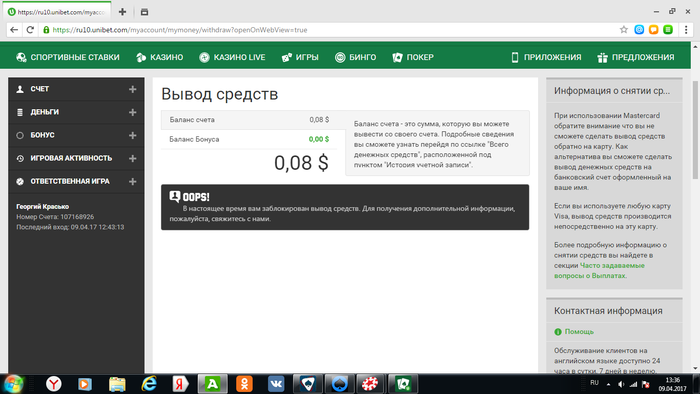Click the gift icon beside Предложения
This screenshot has width=700, height=394.
603,57
